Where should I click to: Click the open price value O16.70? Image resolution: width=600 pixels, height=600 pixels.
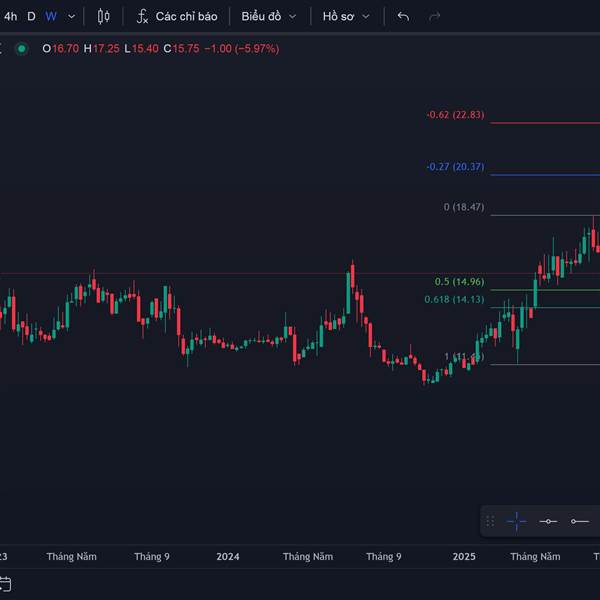pyautogui.click(x=60, y=49)
